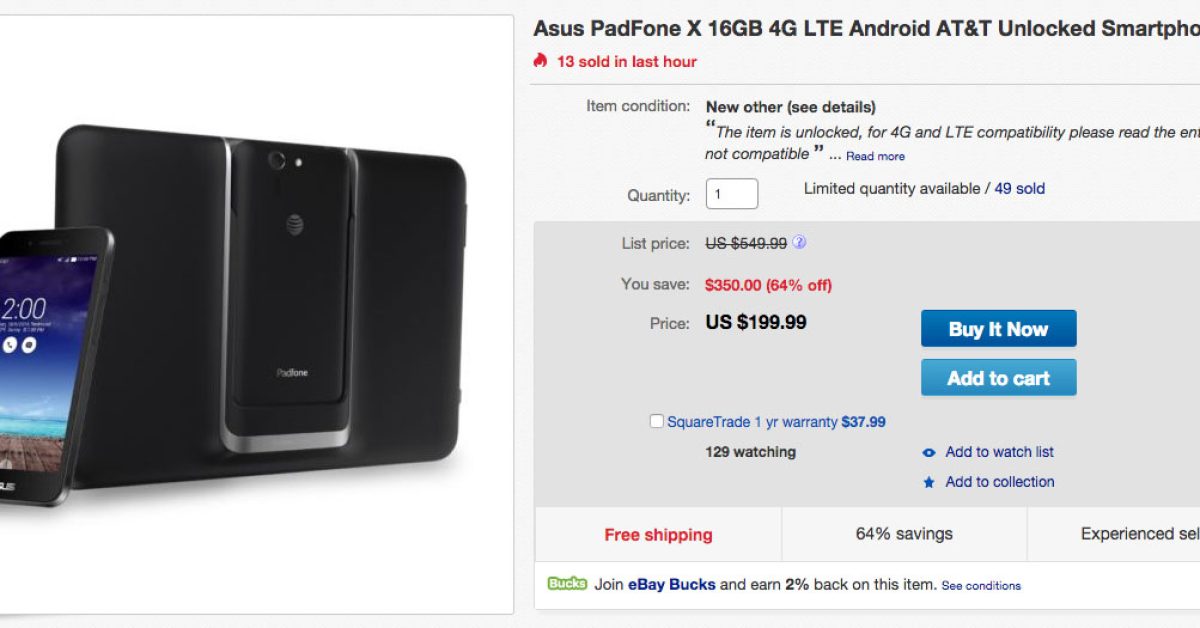Click the Quantity input field
The height and width of the screenshot is (628, 1200).
click(732, 194)
